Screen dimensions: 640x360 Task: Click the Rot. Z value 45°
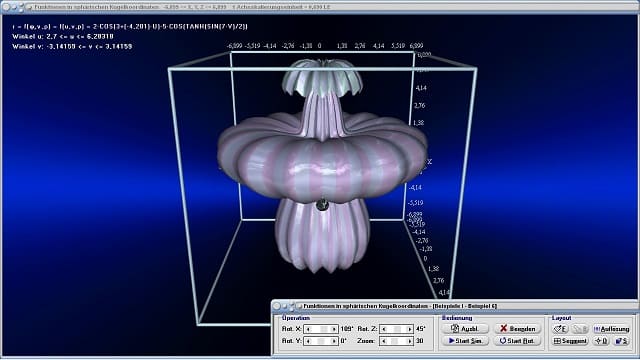pyautogui.click(x=421, y=329)
